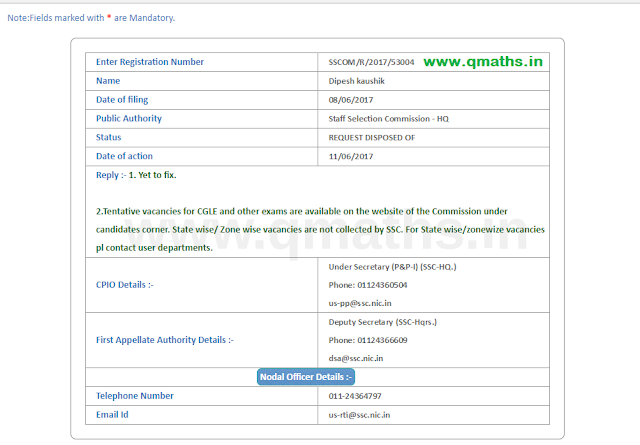Click the Date of action label
Screen dimensions: 640x445
click(124, 156)
